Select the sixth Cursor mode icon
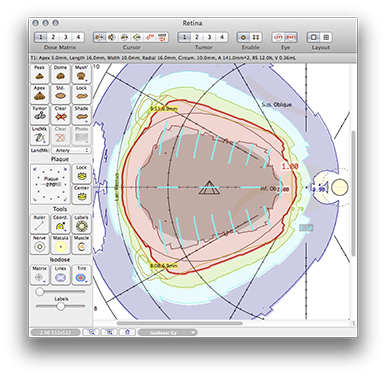This screenshot has height=377, width=386. click(162, 37)
